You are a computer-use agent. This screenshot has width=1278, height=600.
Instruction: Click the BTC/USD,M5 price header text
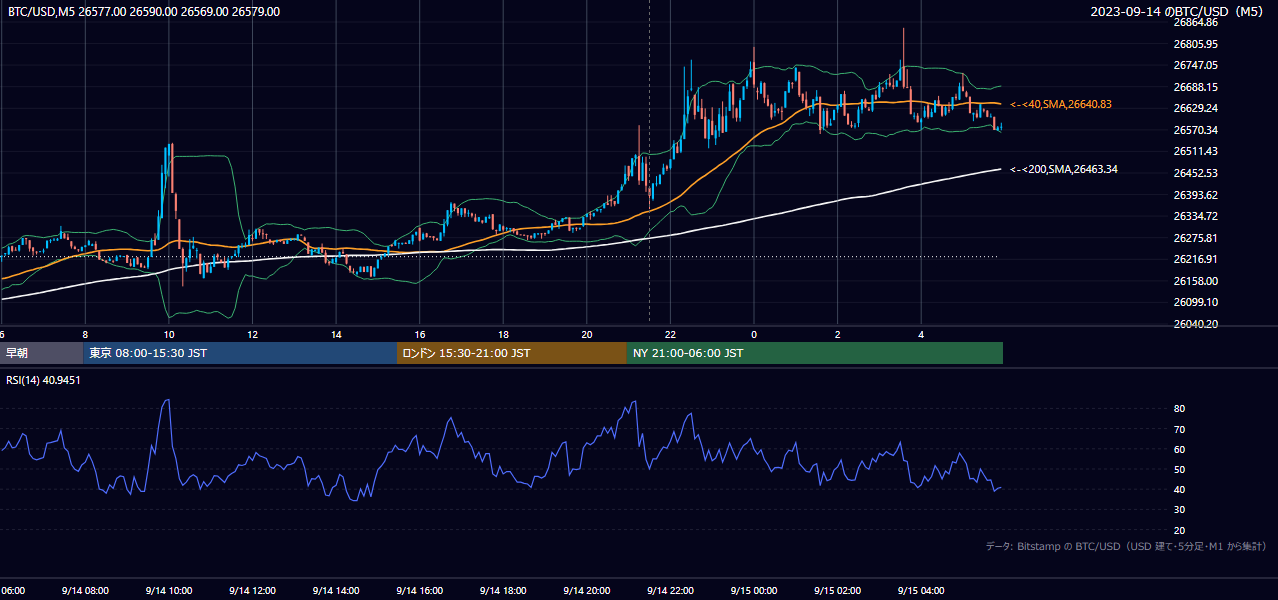(x=144, y=12)
